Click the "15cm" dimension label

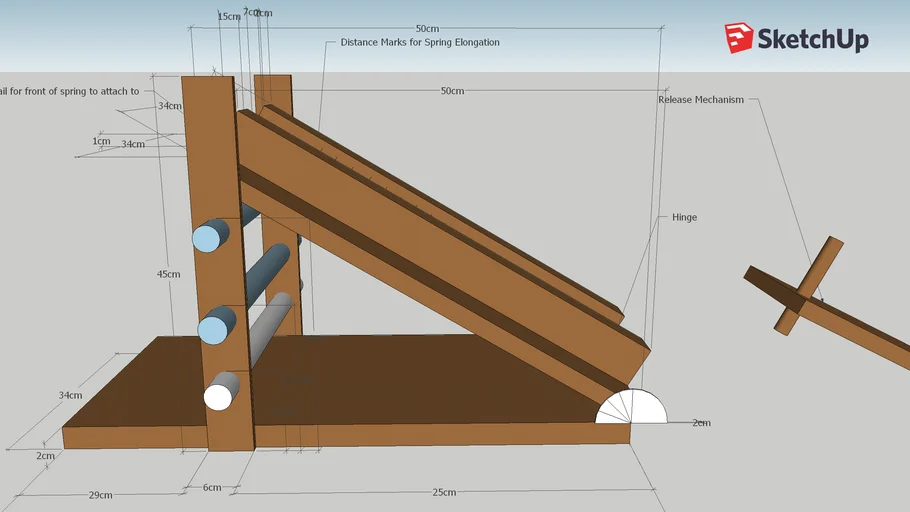click(229, 16)
